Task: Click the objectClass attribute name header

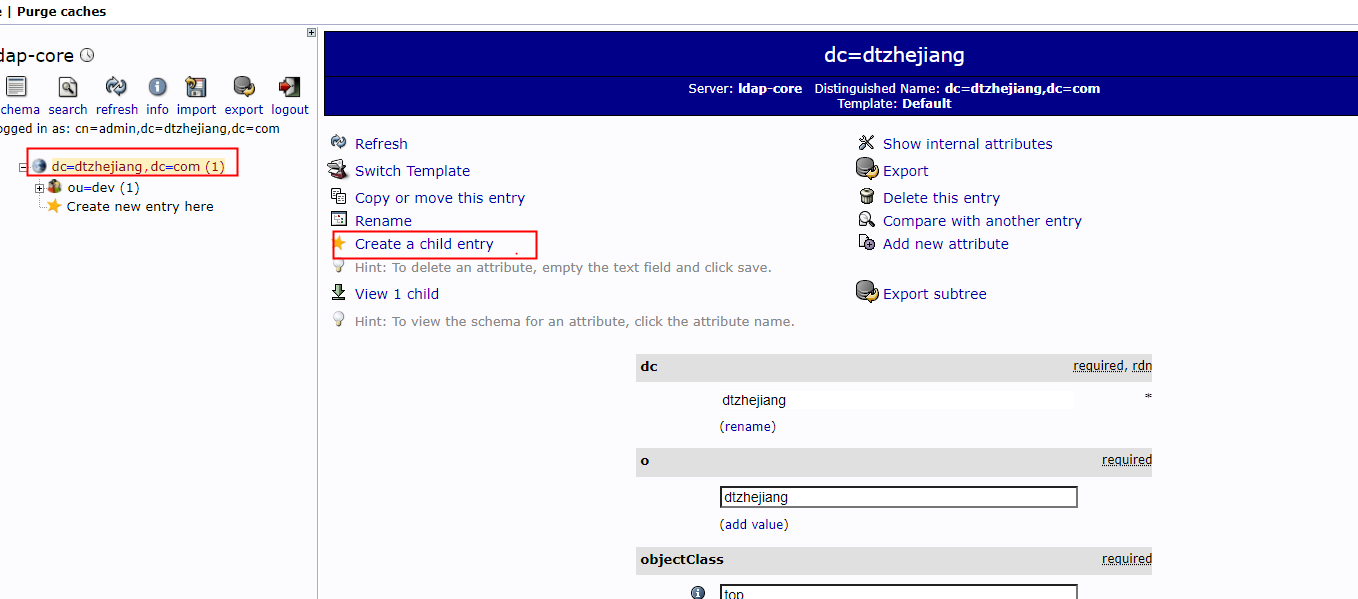Action: [x=682, y=559]
